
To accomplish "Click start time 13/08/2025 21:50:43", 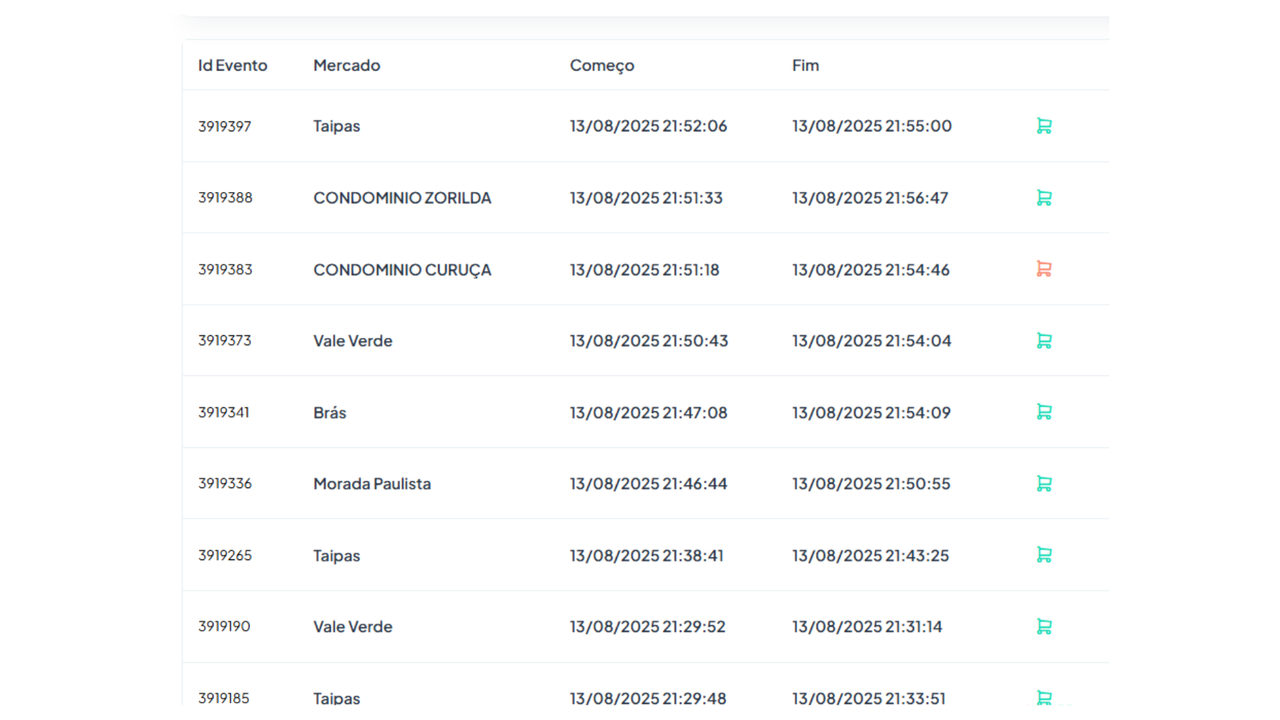I will pos(649,341).
